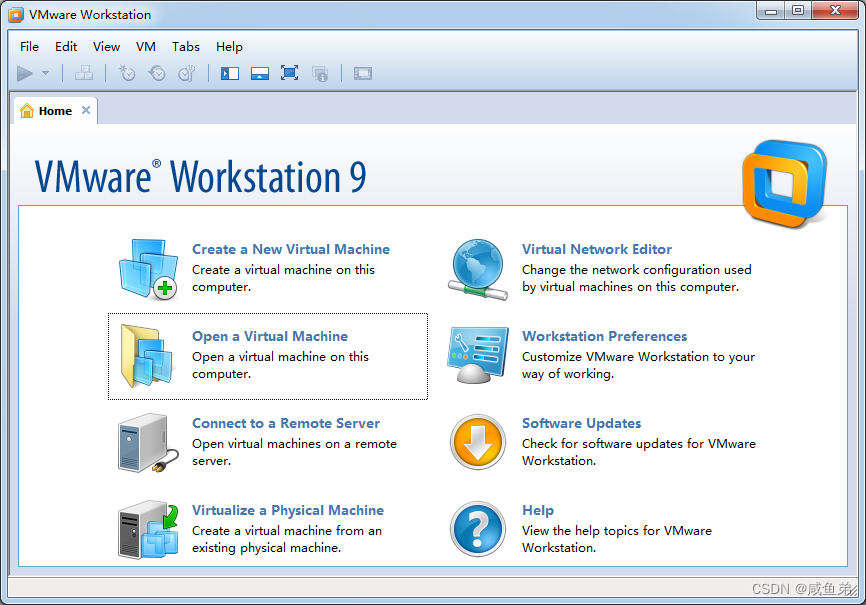Open the Tabs menu
Image resolution: width=866 pixels, height=605 pixels.
(x=186, y=46)
